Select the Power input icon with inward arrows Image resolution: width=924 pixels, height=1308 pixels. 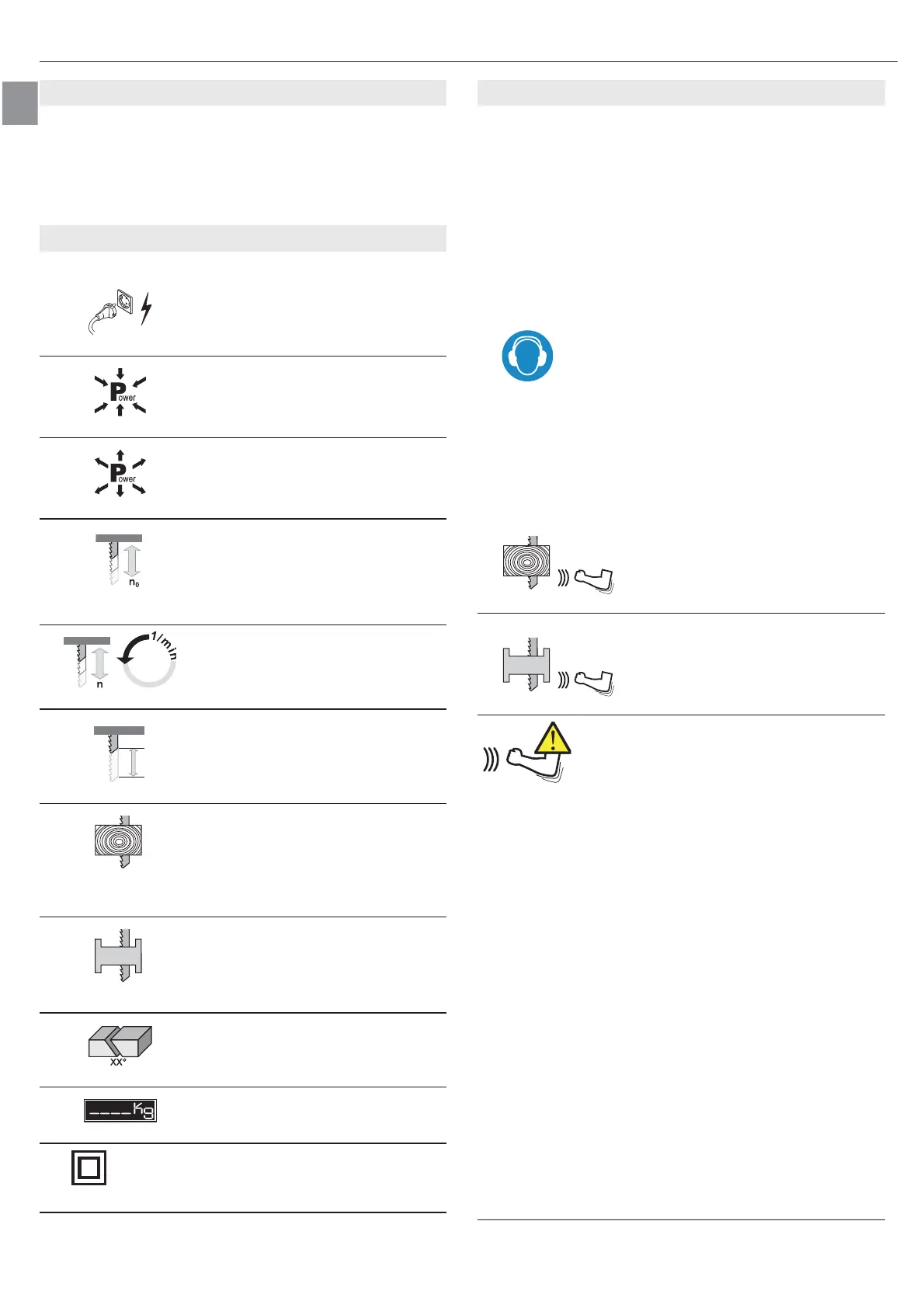click(x=120, y=392)
